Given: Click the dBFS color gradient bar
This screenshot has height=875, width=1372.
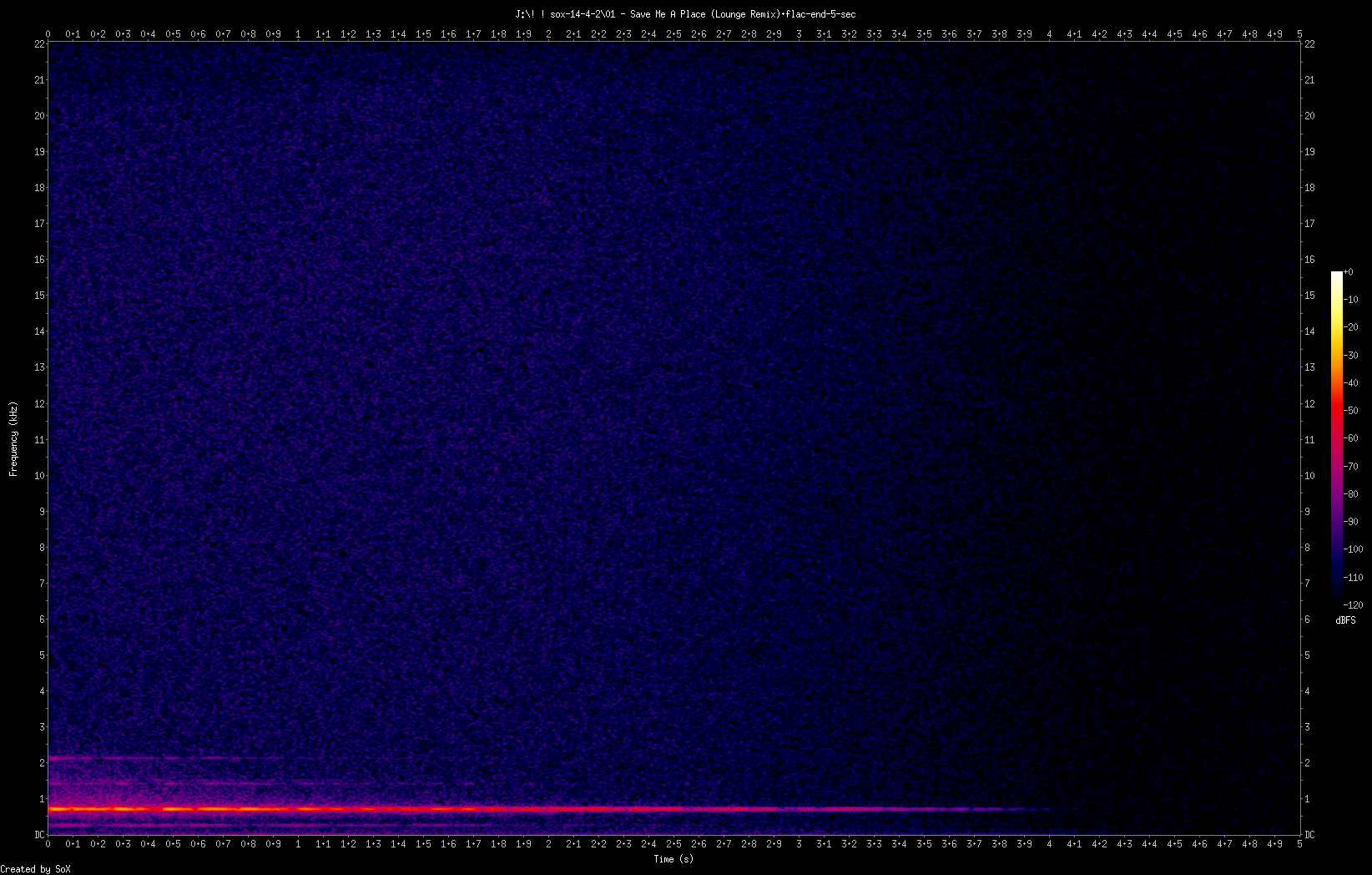Looking at the screenshot, I should 1337,437.
